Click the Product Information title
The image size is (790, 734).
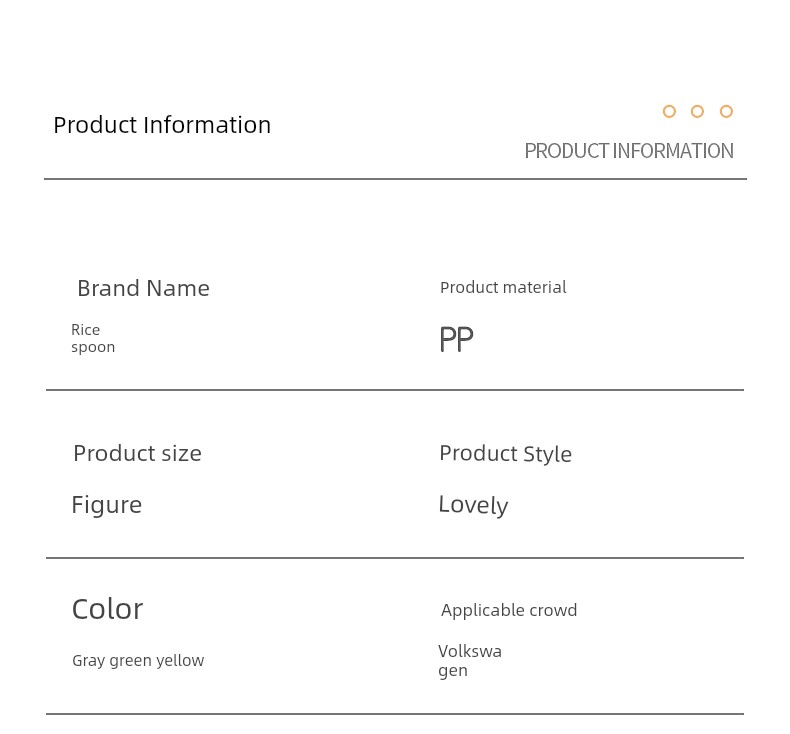pos(162,125)
